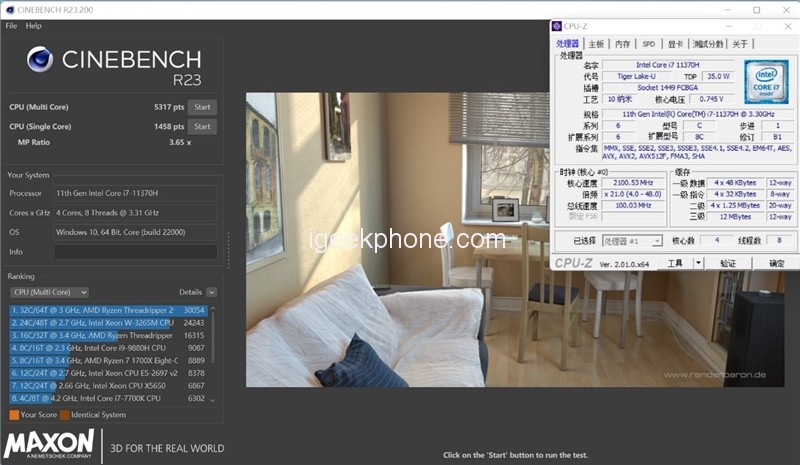Image resolution: width=800 pixels, height=465 pixels.
Task: Expand the ranking Details dropdown arrow
Action: tap(212, 292)
